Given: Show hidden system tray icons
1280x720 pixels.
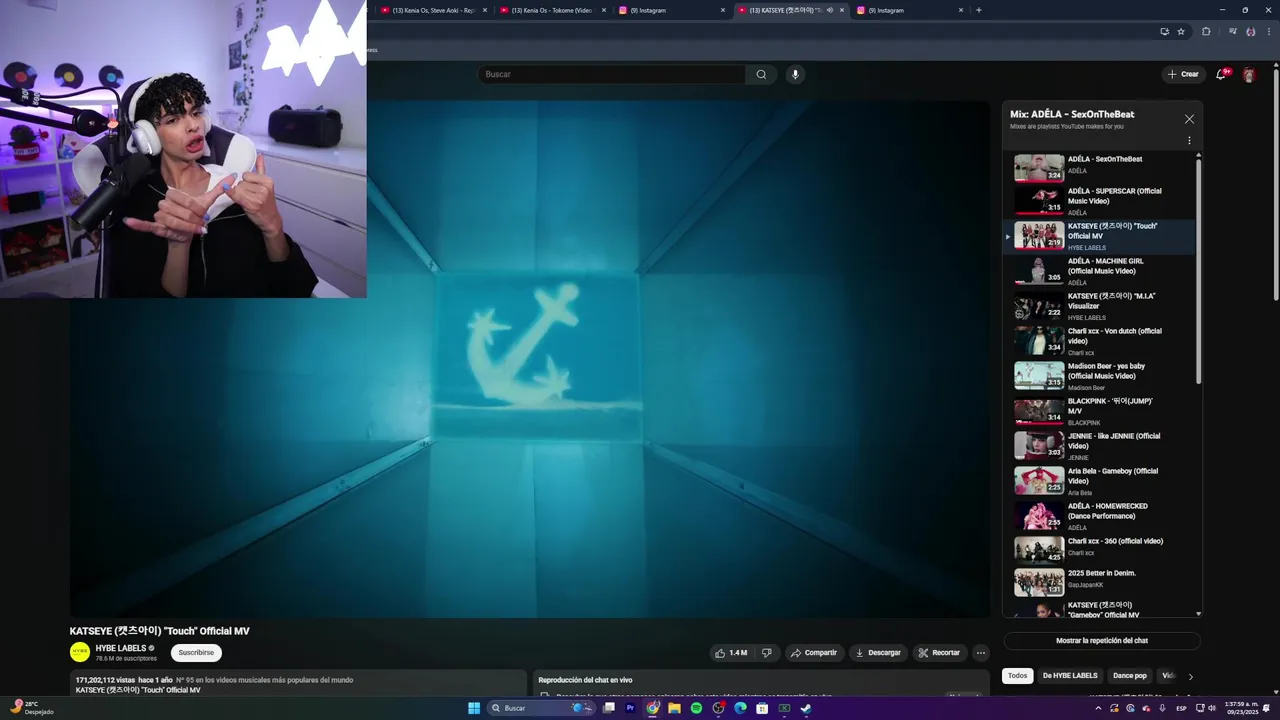Looking at the screenshot, I should 1098,708.
